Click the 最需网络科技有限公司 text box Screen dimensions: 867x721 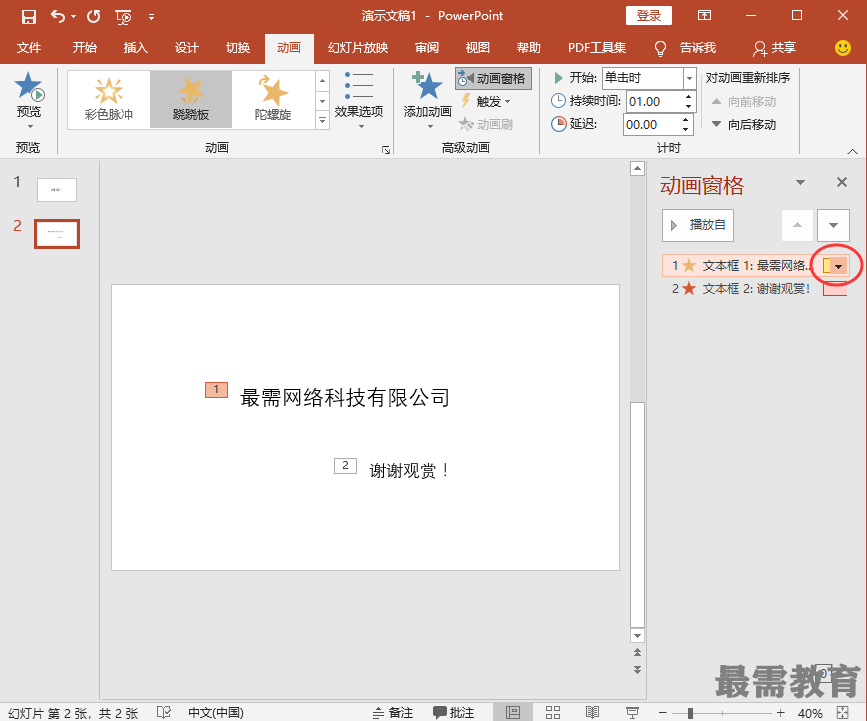(x=345, y=398)
